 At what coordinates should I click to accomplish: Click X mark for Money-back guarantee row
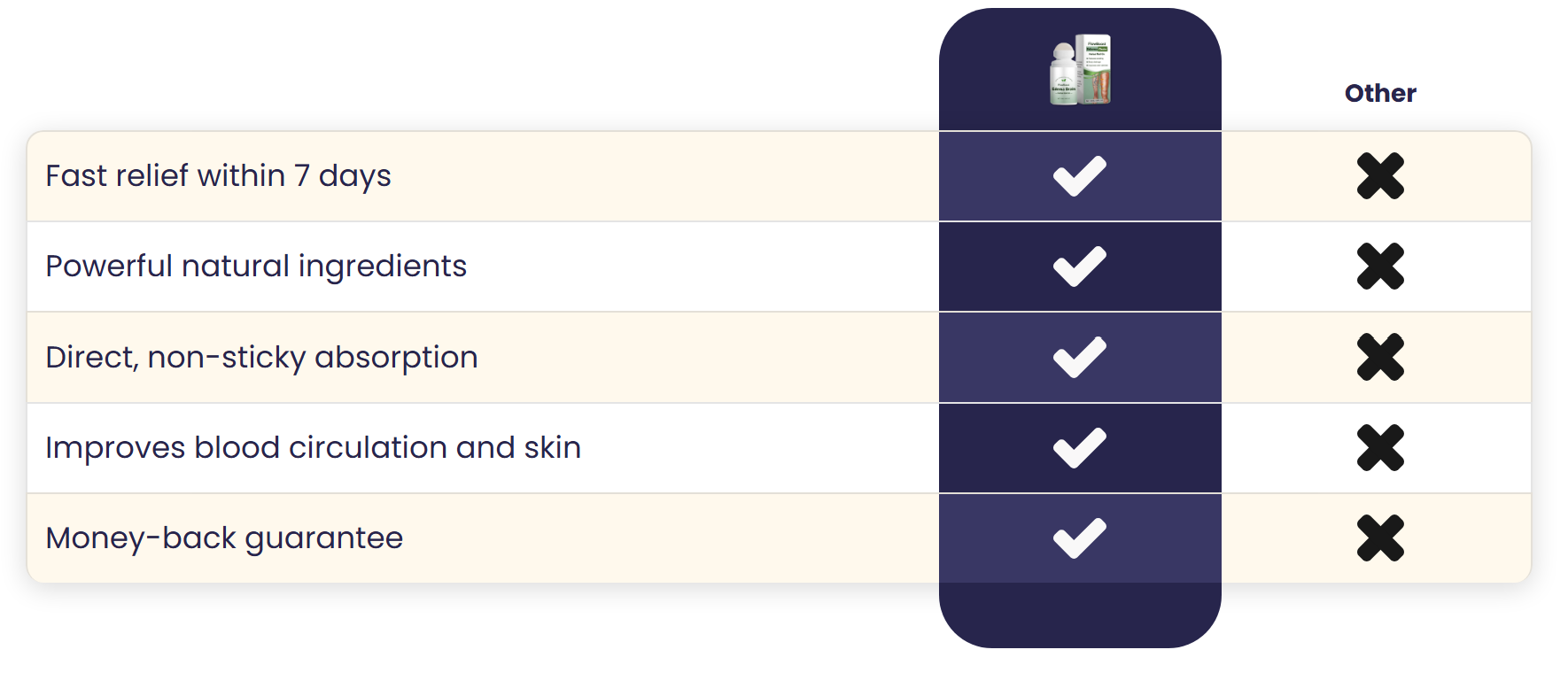coord(1380,538)
